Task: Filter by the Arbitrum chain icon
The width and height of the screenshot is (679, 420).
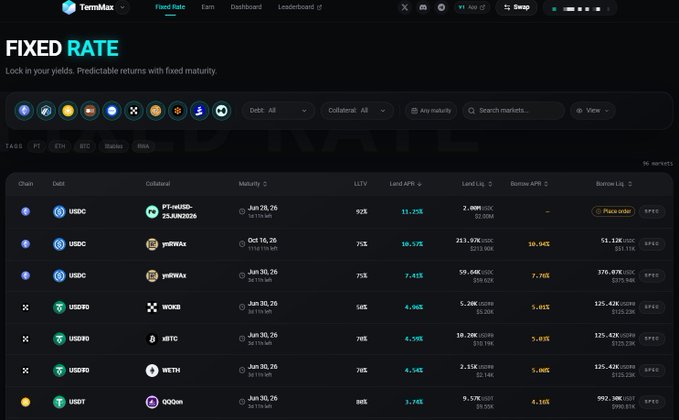Action: coord(46,111)
